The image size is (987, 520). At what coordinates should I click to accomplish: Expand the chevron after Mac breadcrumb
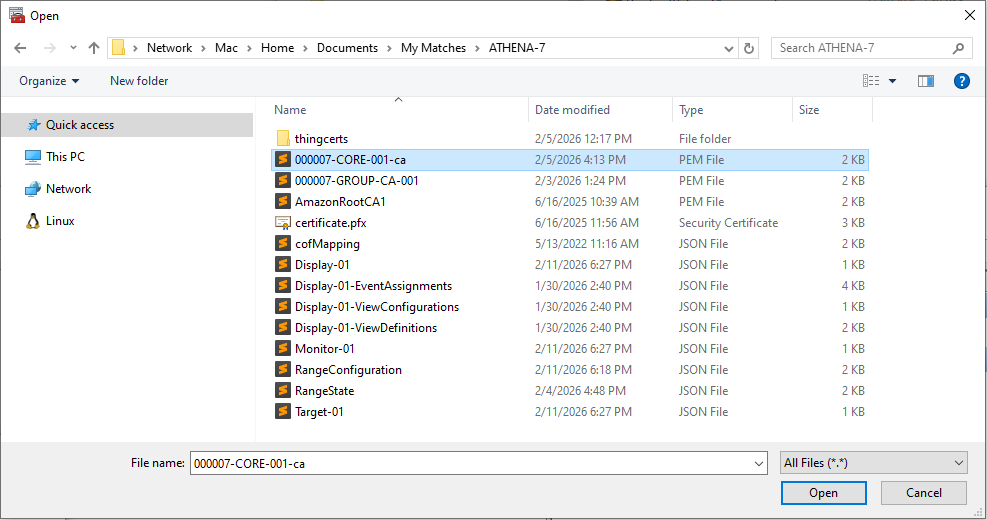coord(249,48)
